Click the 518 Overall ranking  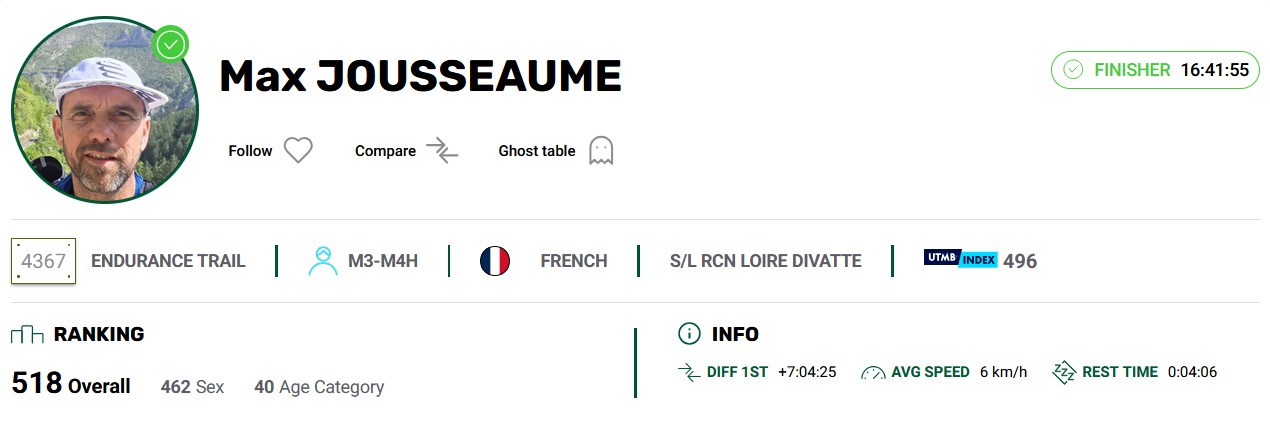point(71,384)
